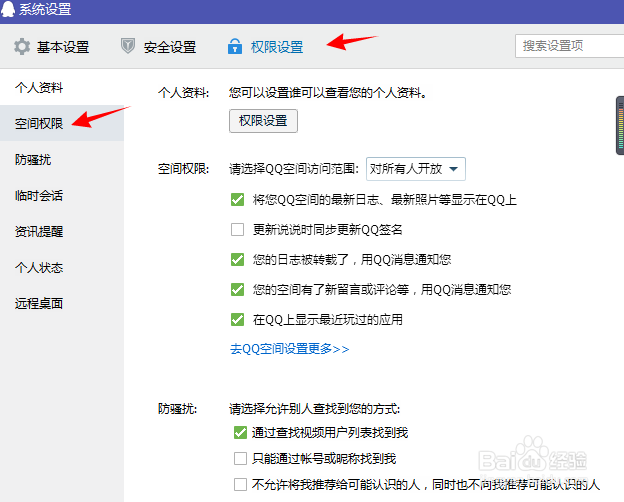Toggle 您的空间有了新留言或评论等 checkbox
Screen dimensions: 624x502
pyautogui.click(x=238, y=289)
